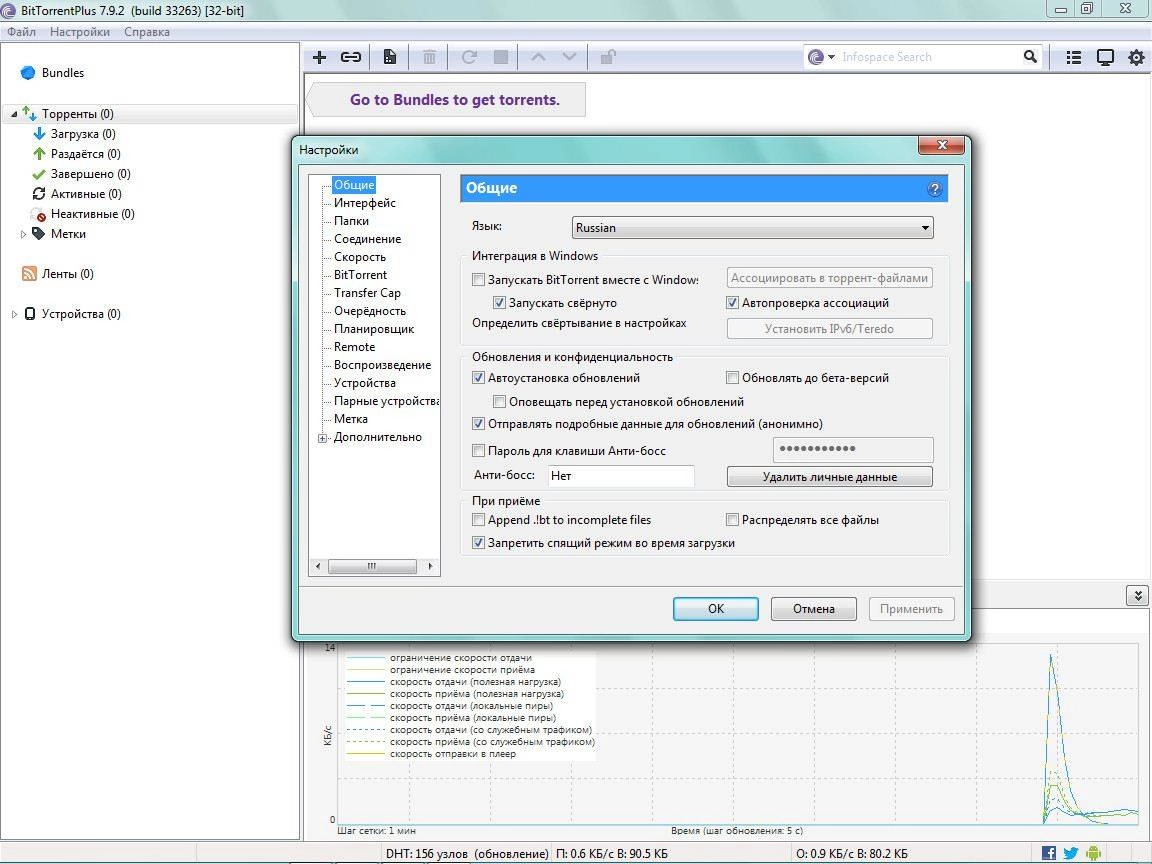
Task: Toggle Автопроверка ассоциаций checkbox
Action: pyautogui.click(x=732, y=303)
